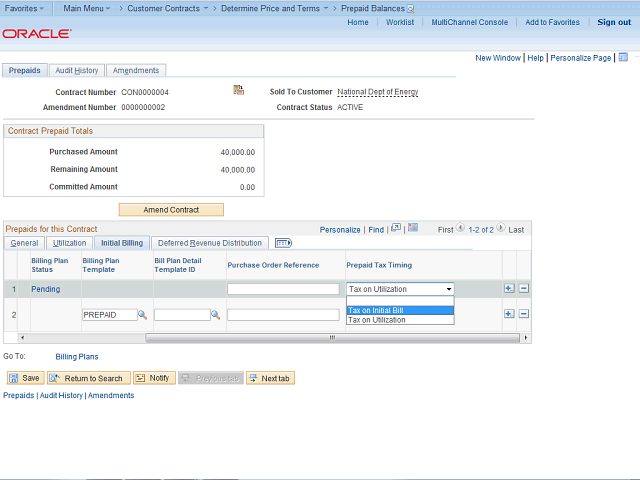The width and height of the screenshot is (640, 480).
Task: Click the Show all columns grid icon
Action: [283, 243]
